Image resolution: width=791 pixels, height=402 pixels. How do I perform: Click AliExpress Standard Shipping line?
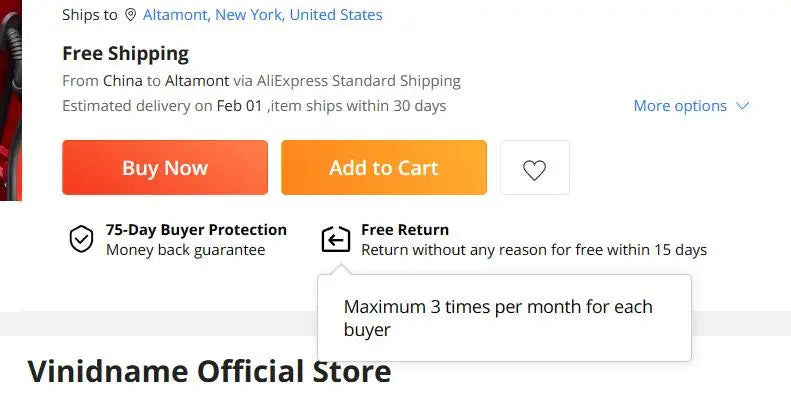coord(261,81)
